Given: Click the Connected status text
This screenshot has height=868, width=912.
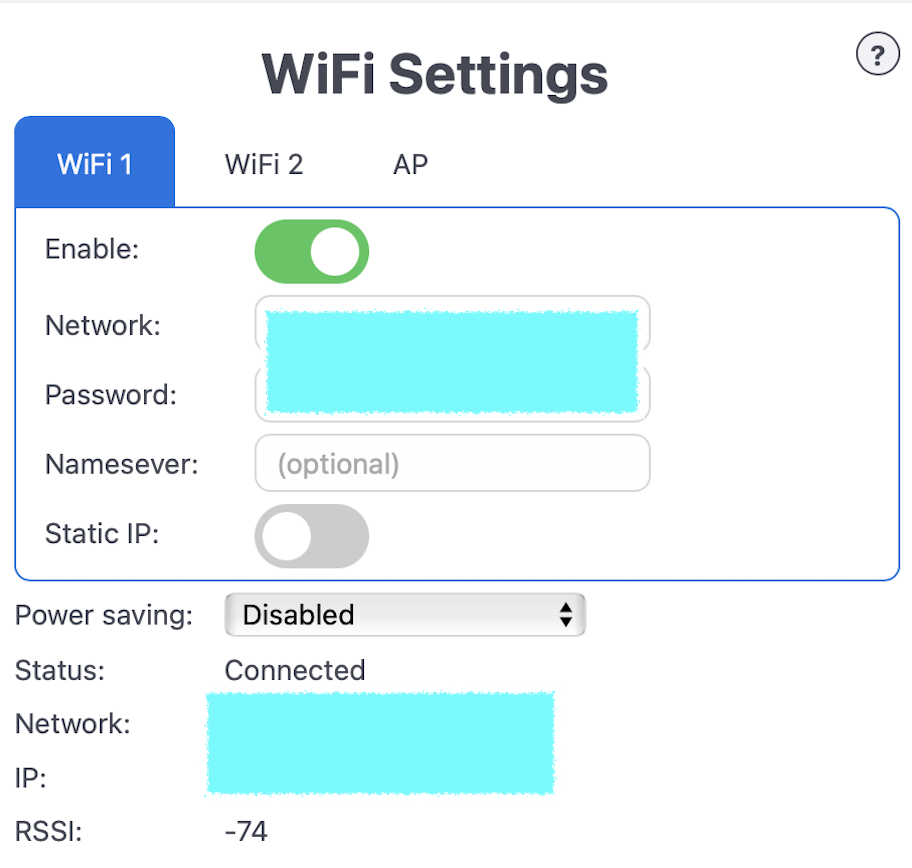Looking at the screenshot, I should pos(295,670).
